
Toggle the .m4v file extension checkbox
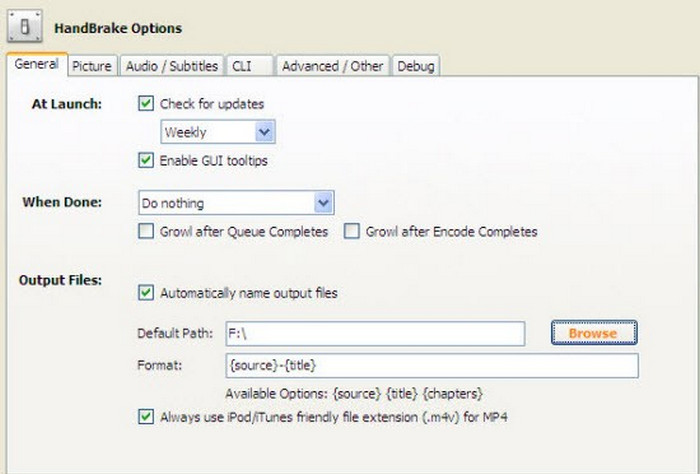pyautogui.click(x=146, y=417)
